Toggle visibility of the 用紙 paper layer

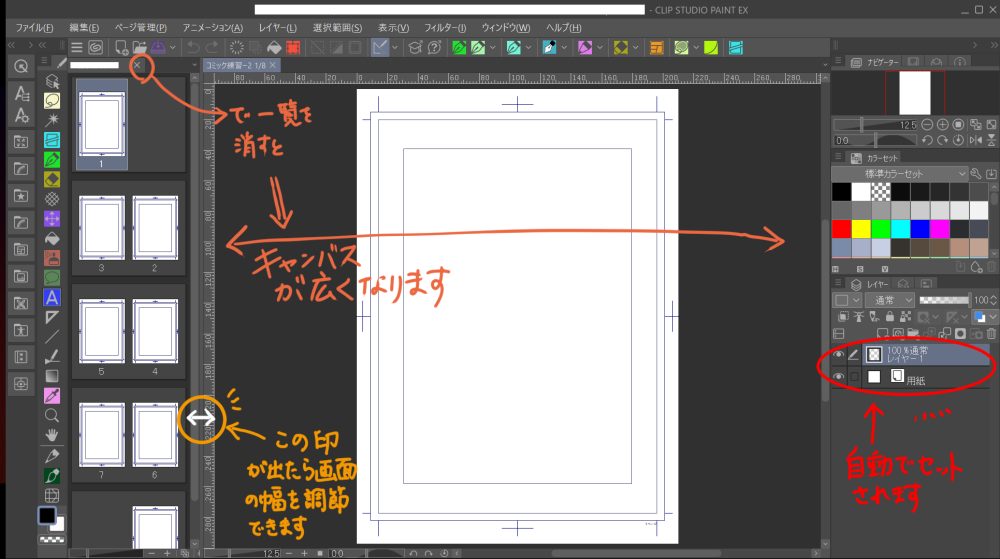pos(839,377)
